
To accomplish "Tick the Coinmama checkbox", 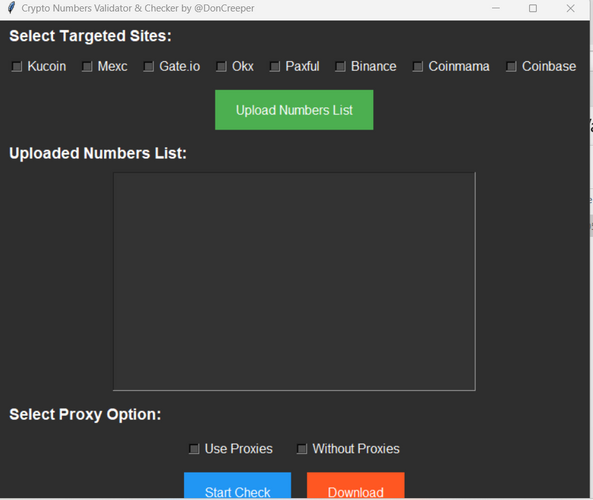I will [418, 67].
